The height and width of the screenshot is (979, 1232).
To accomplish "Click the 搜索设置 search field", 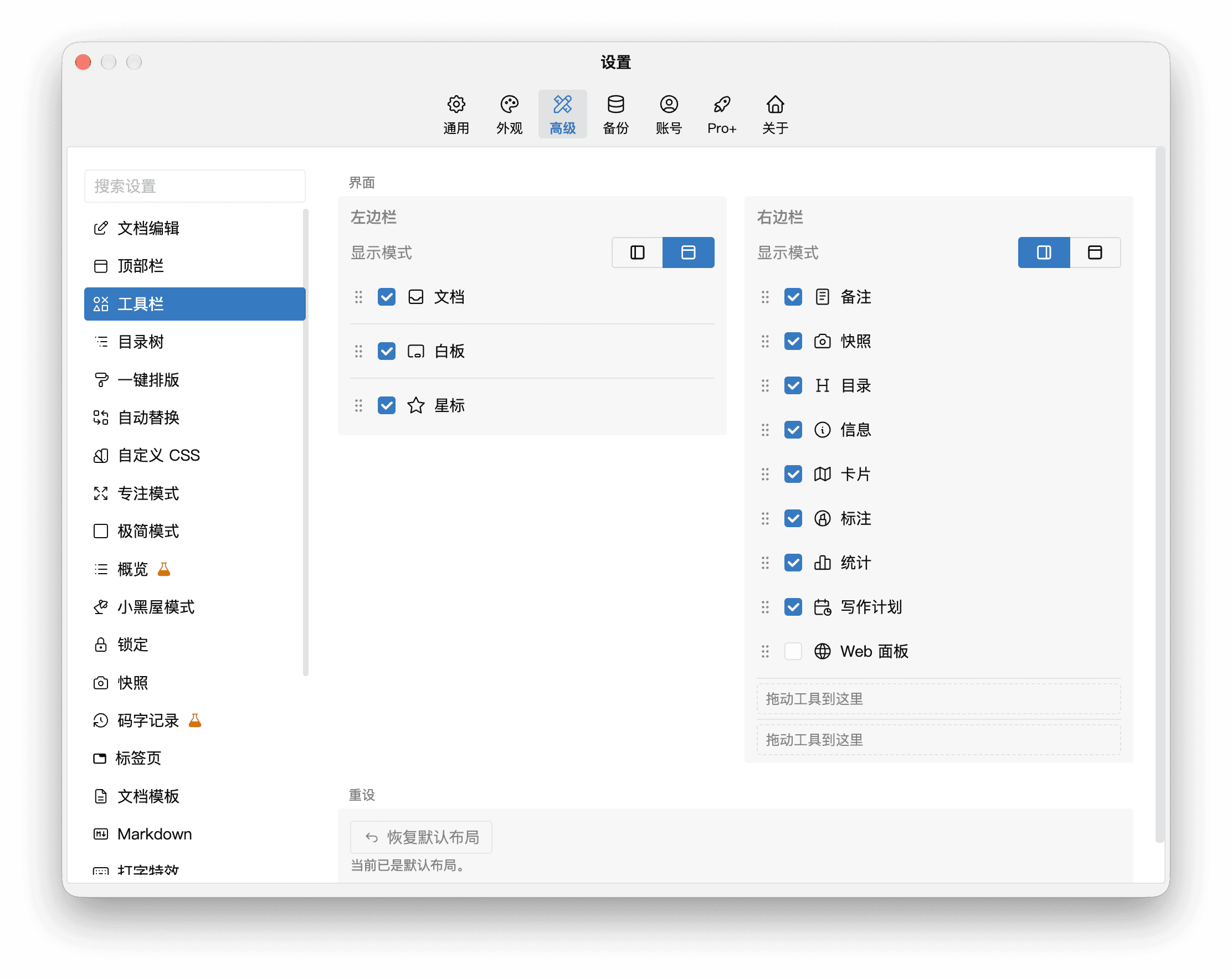I will coord(195,186).
